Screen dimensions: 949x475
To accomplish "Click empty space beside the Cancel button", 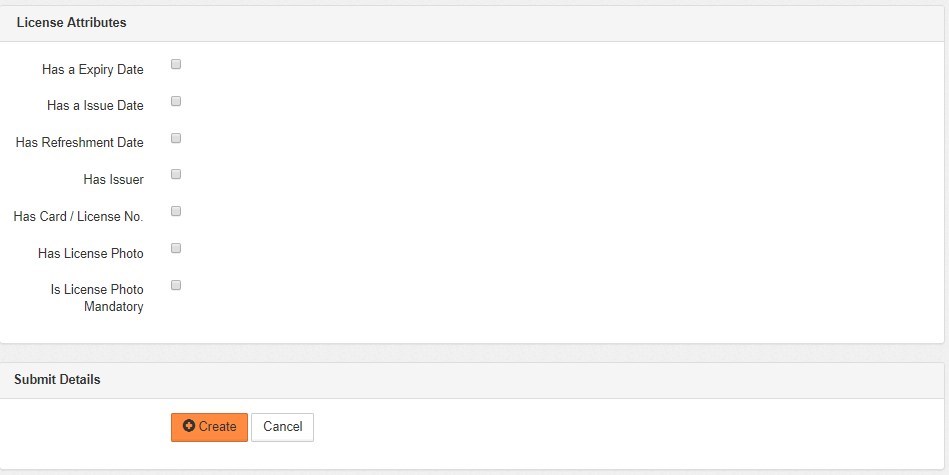I will click(600, 428).
